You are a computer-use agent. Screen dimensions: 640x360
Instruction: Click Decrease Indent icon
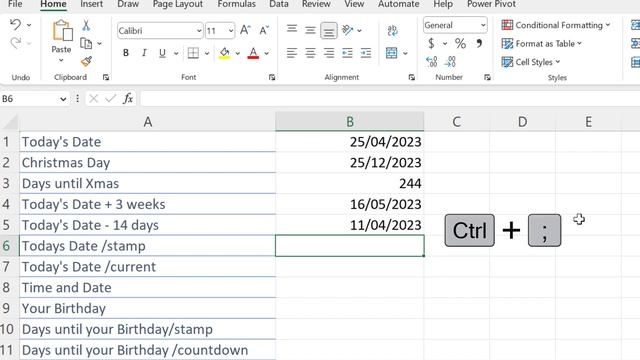[x=347, y=53]
